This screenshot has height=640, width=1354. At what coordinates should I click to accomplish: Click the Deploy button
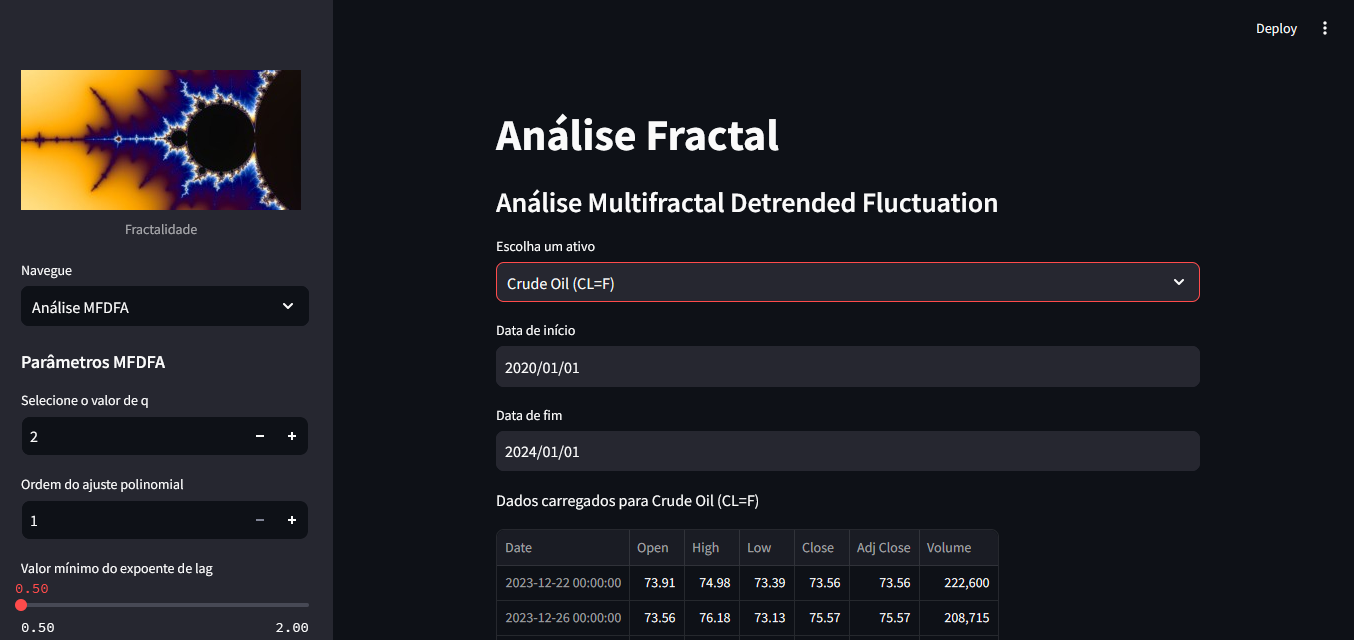pyautogui.click(x=1276, y=29)
